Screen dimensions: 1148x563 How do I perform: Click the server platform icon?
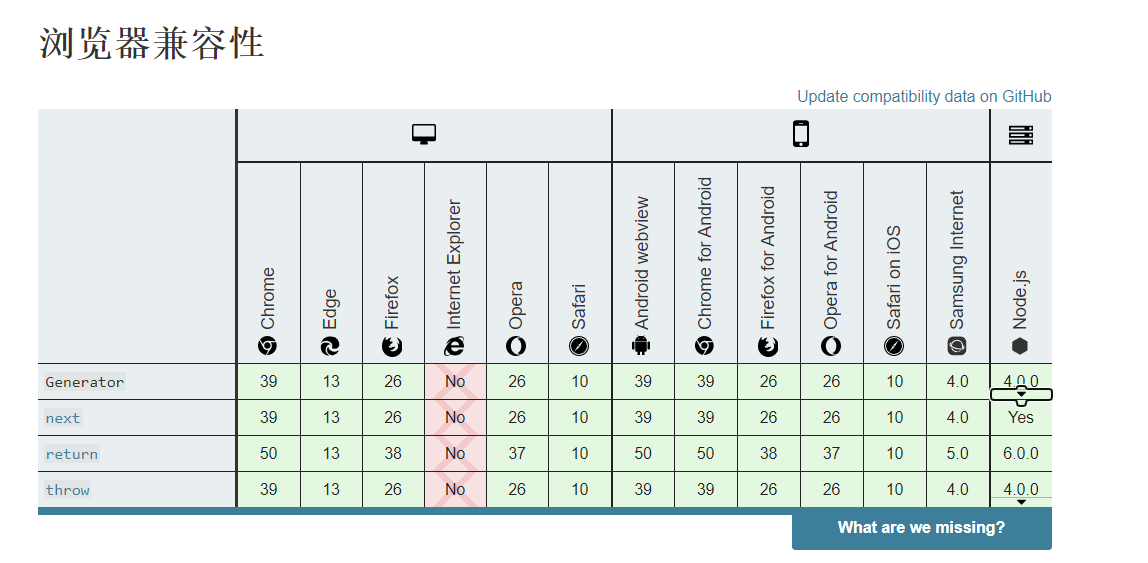click(x=1020, y=135)
